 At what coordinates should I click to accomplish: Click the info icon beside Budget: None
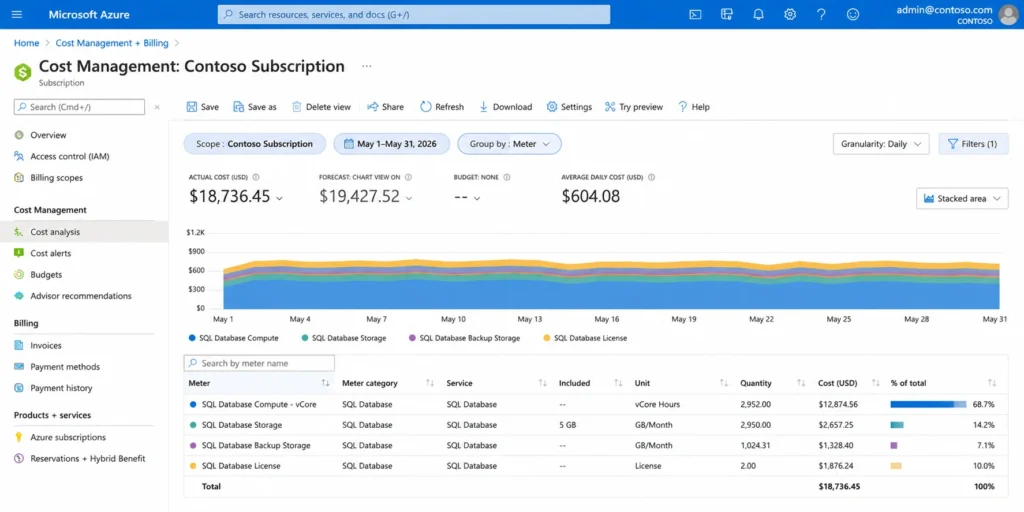[507, 177]
